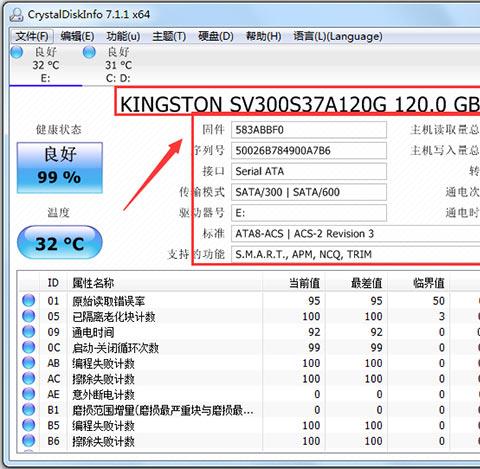This screenshot has width=480, height=469.
Task: Click the 临界值 column header
Action: pyautogui.click(x=418, y=283)
